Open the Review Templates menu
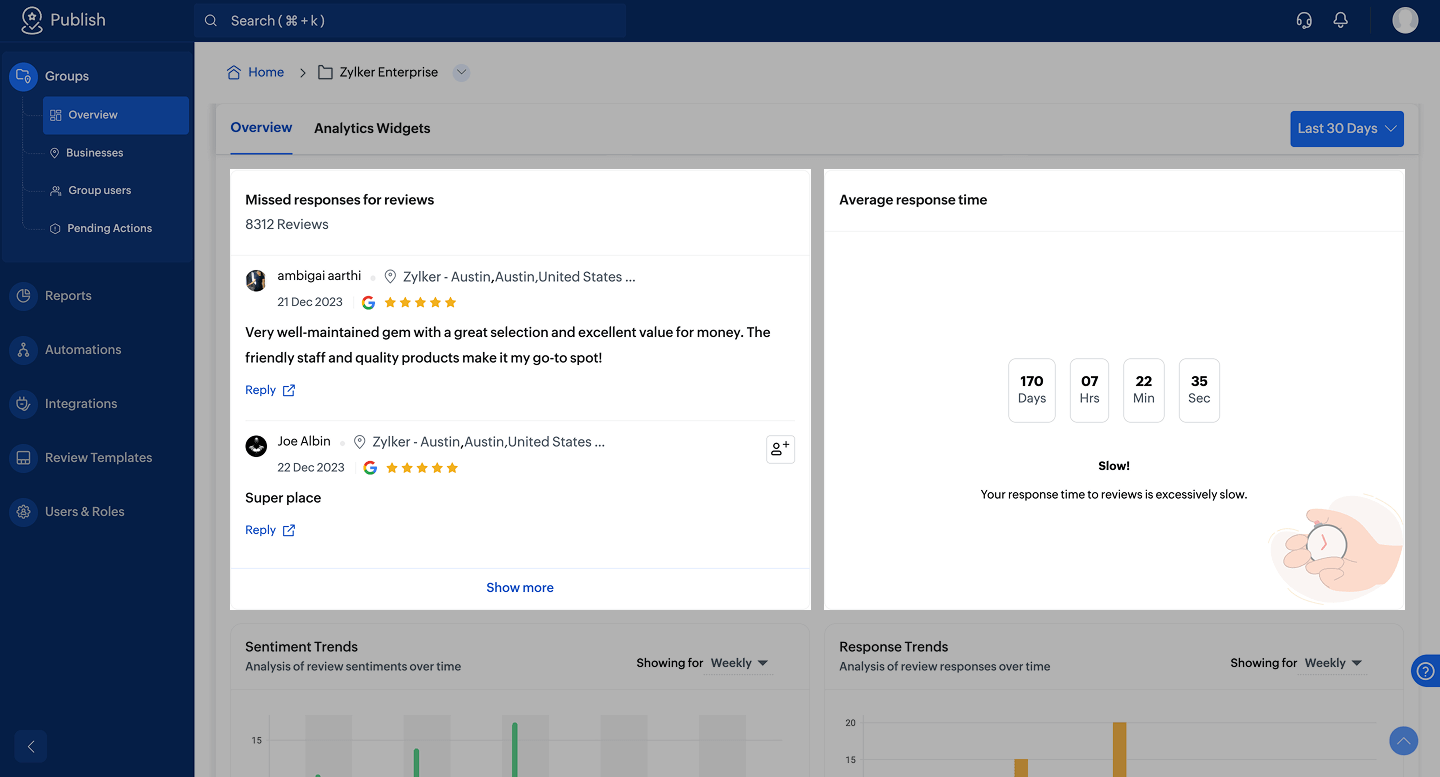 [99, 458]
